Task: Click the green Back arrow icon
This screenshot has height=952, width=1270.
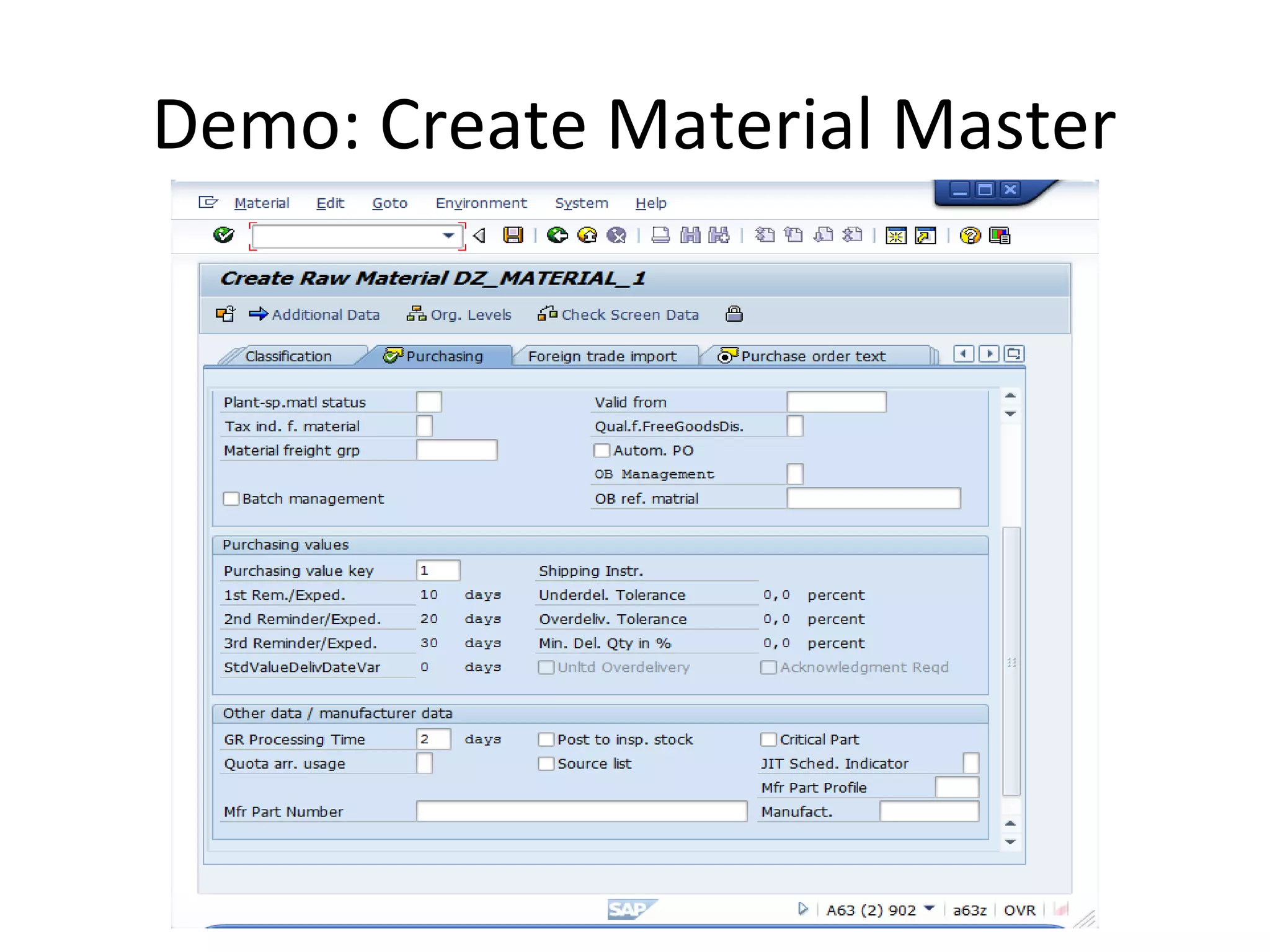Action: click(557, 236)
